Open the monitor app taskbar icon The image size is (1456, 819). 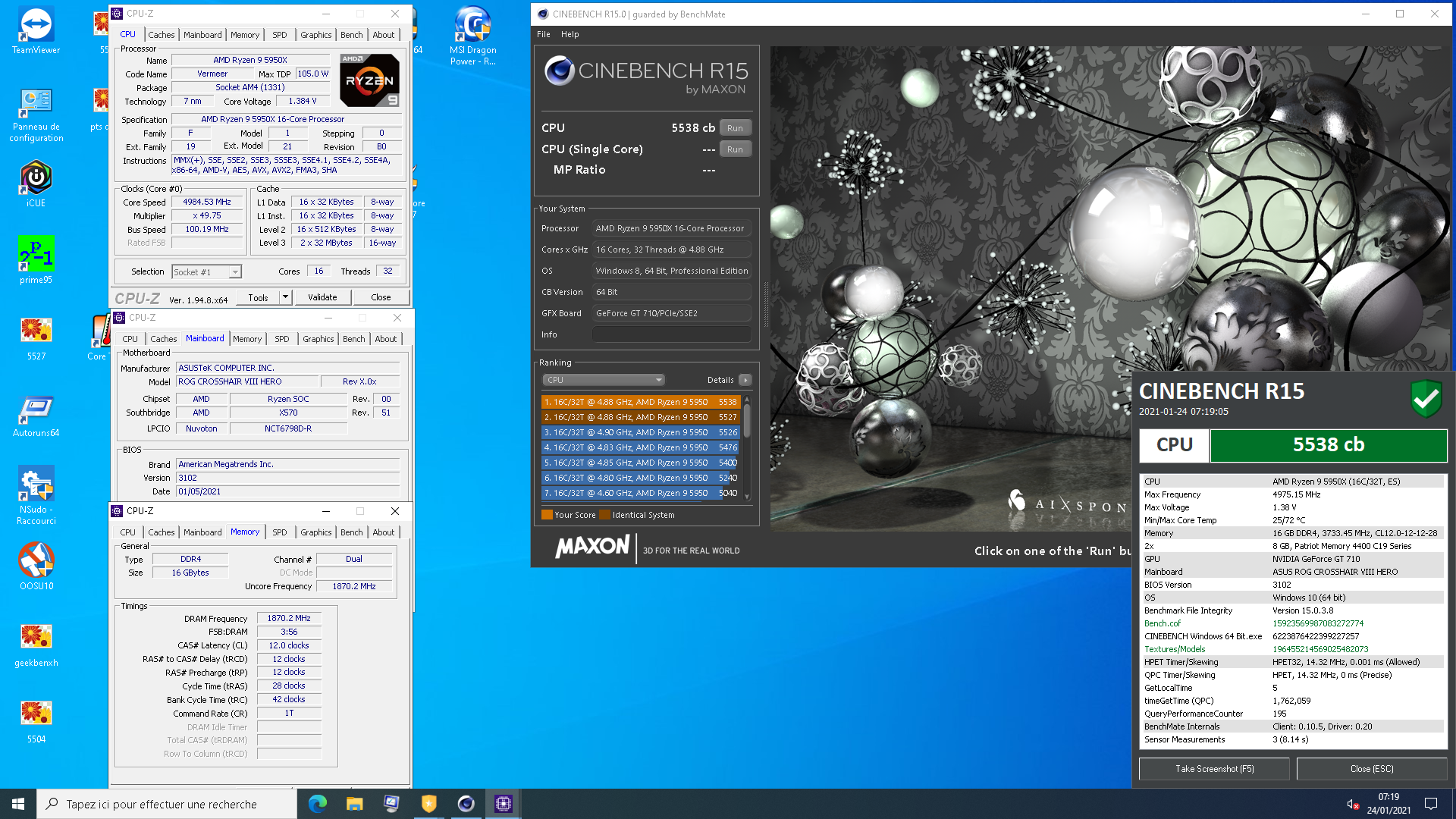[392, 804]
